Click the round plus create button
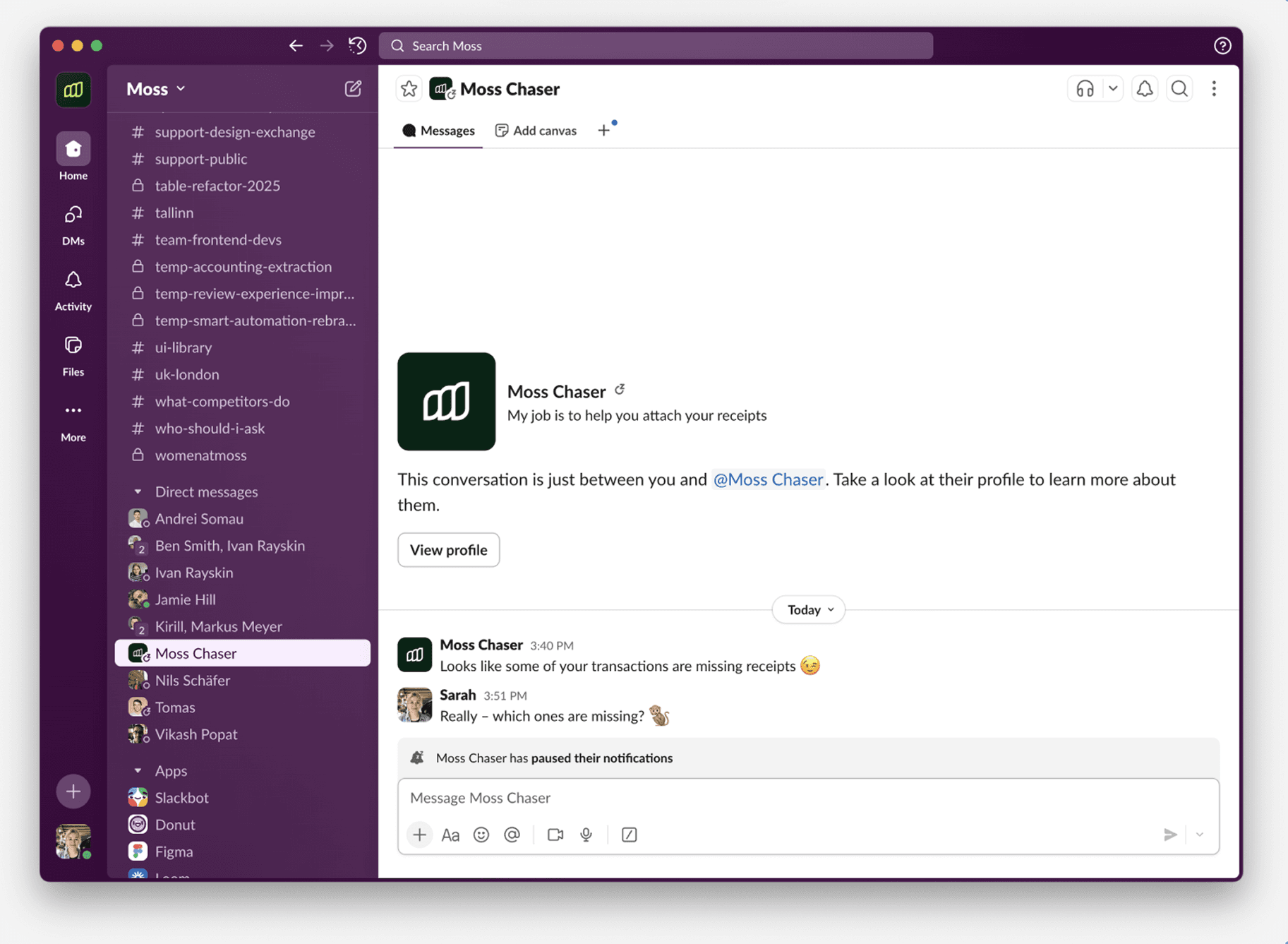 tap(73, 791)
